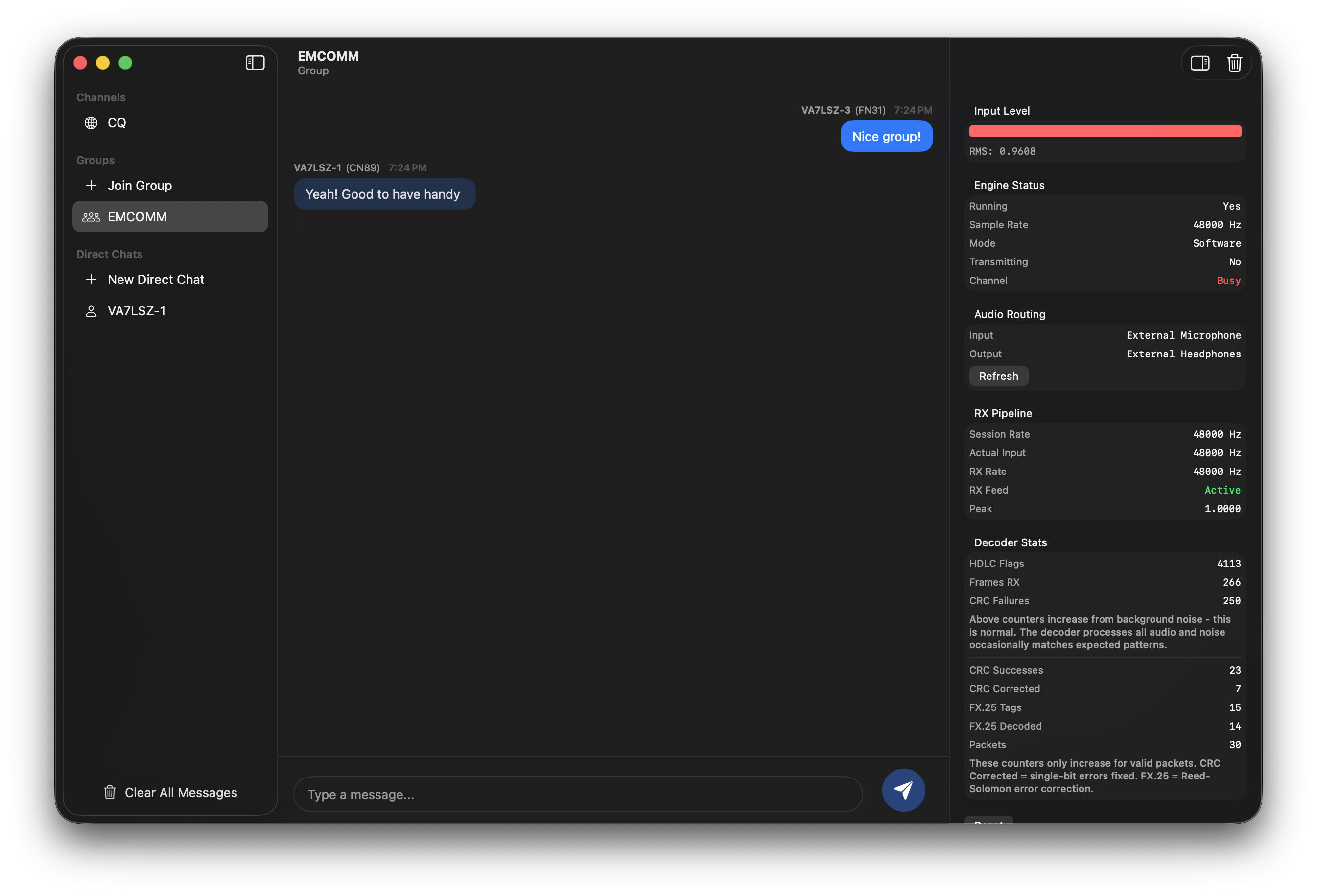
Task: Click the plus icon next to New Direct Chat
Action: coord(91,280)
